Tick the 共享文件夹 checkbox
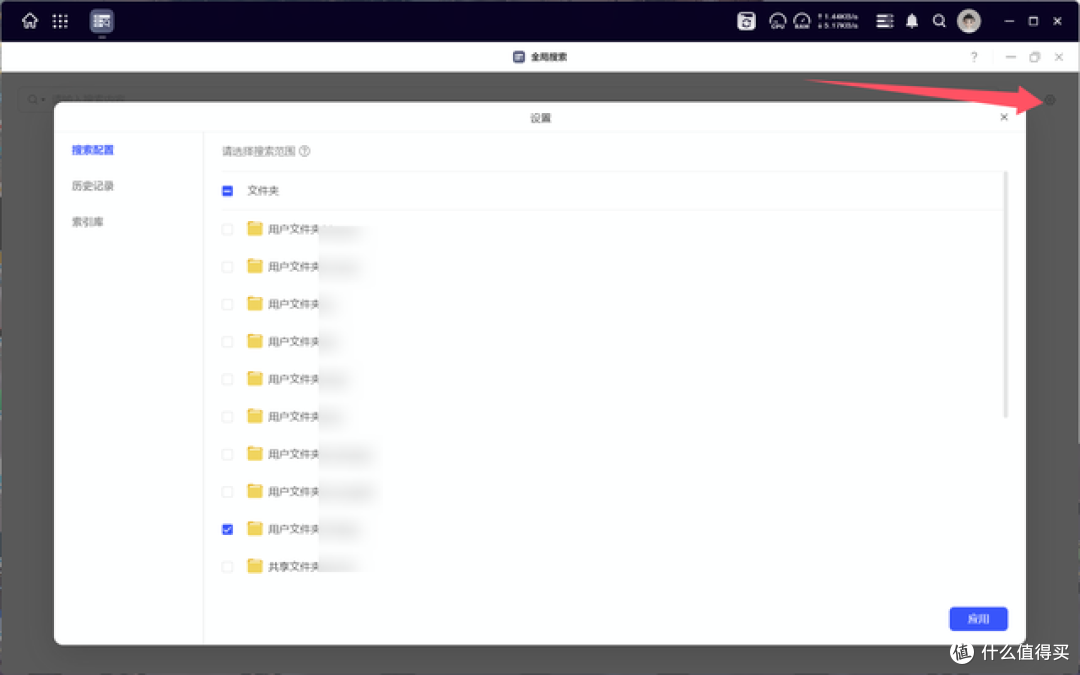 (x=227, y=567)
